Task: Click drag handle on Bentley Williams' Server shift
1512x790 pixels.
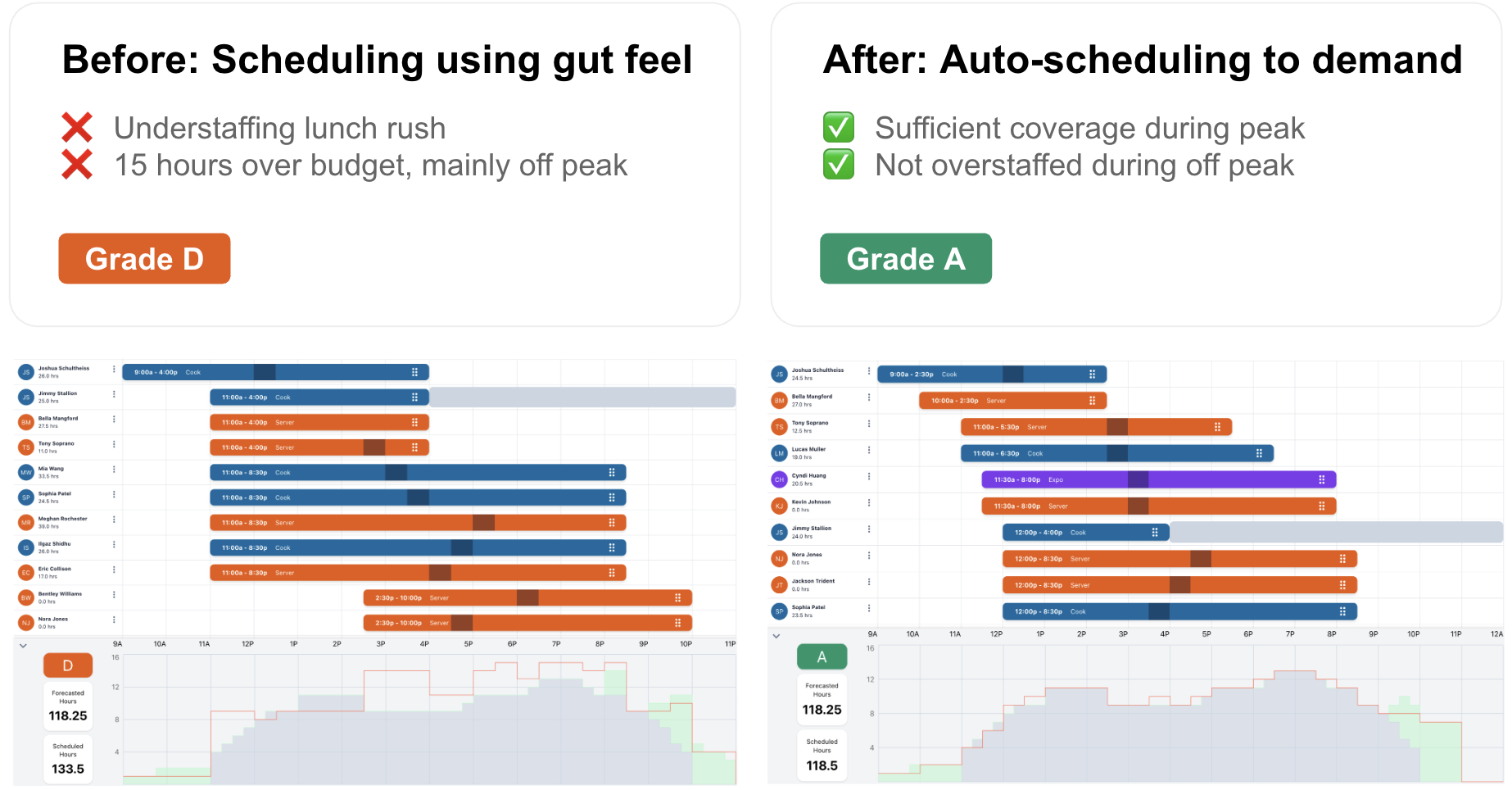Action: (x=677, y=598)
